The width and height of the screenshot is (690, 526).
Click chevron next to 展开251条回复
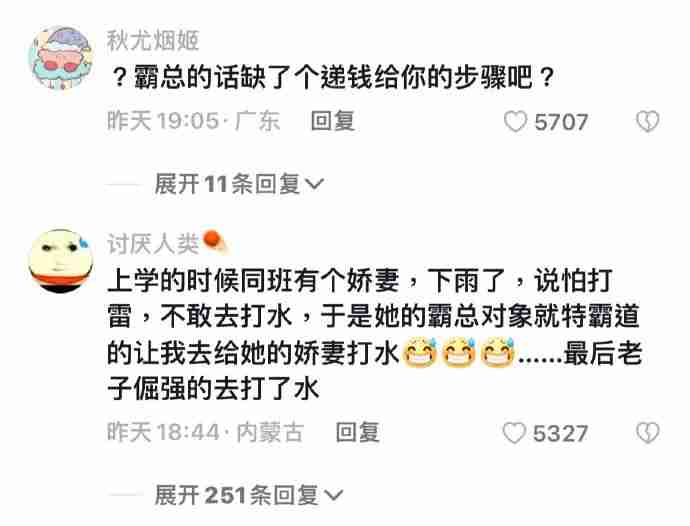(333, 496)
